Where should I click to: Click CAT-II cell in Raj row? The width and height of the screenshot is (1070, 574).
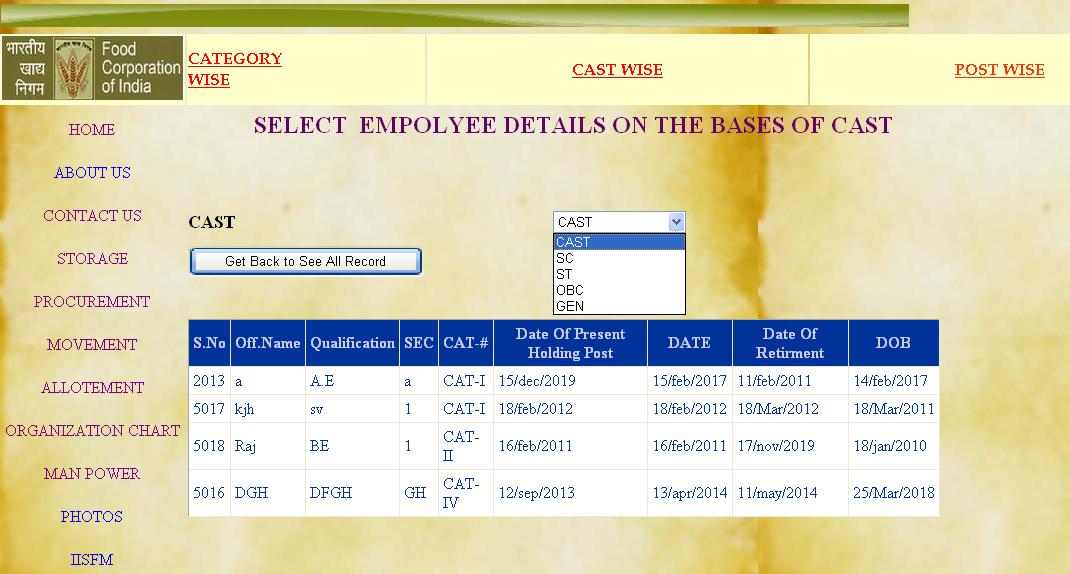tap(465, 446)
